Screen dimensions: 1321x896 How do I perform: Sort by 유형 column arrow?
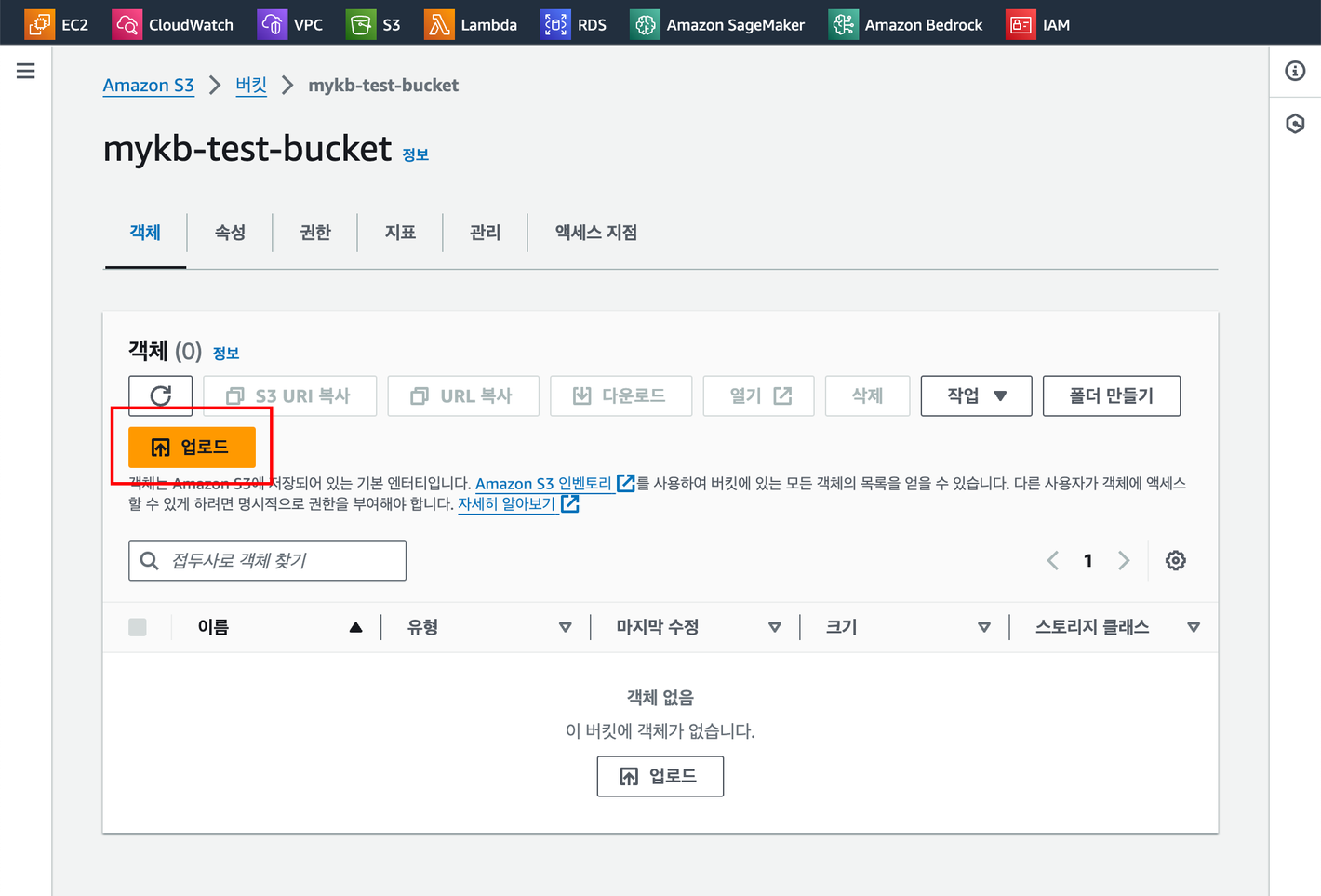[565, 628]
